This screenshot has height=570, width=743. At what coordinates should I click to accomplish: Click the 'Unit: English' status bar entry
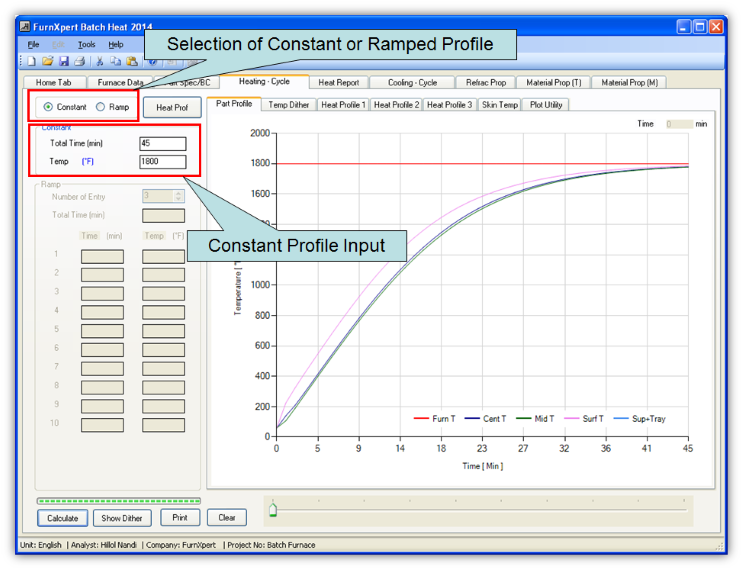[x=41, y=545]
